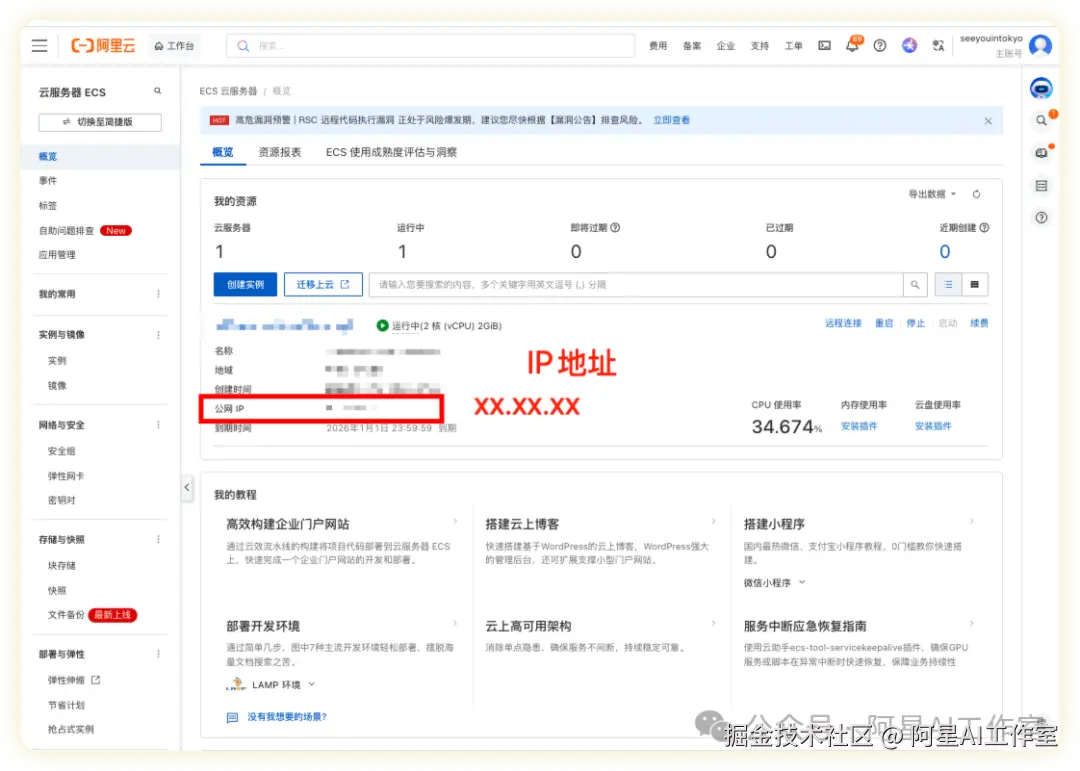Select 概览 in the sidebar
The width and height of the screenshot is (1080, 771).
point(48,156)
